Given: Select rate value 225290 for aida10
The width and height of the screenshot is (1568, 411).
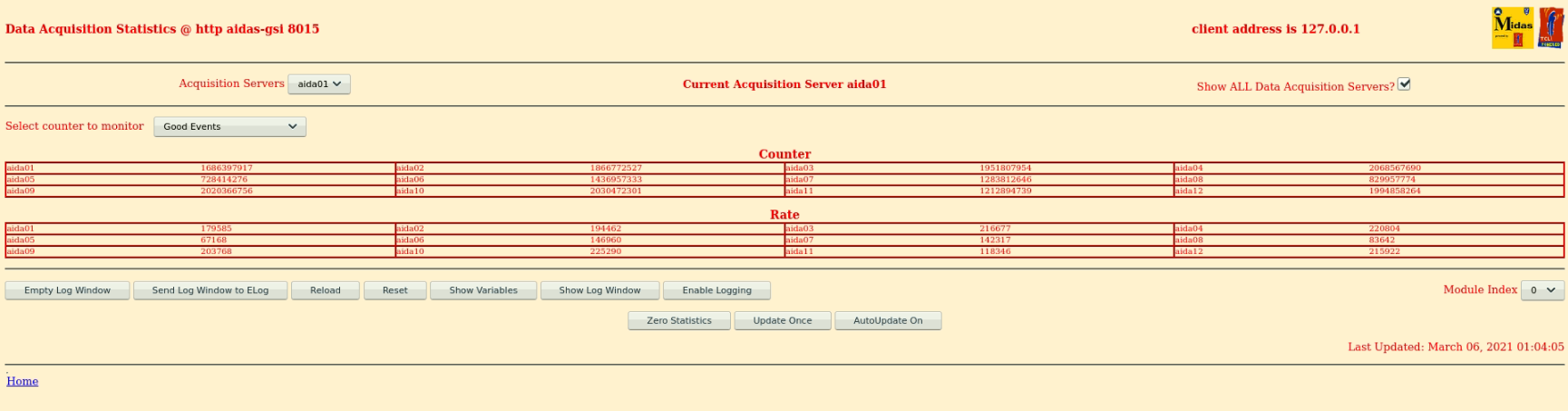Looking at the screenshot, I should click(x=606, y=251).
